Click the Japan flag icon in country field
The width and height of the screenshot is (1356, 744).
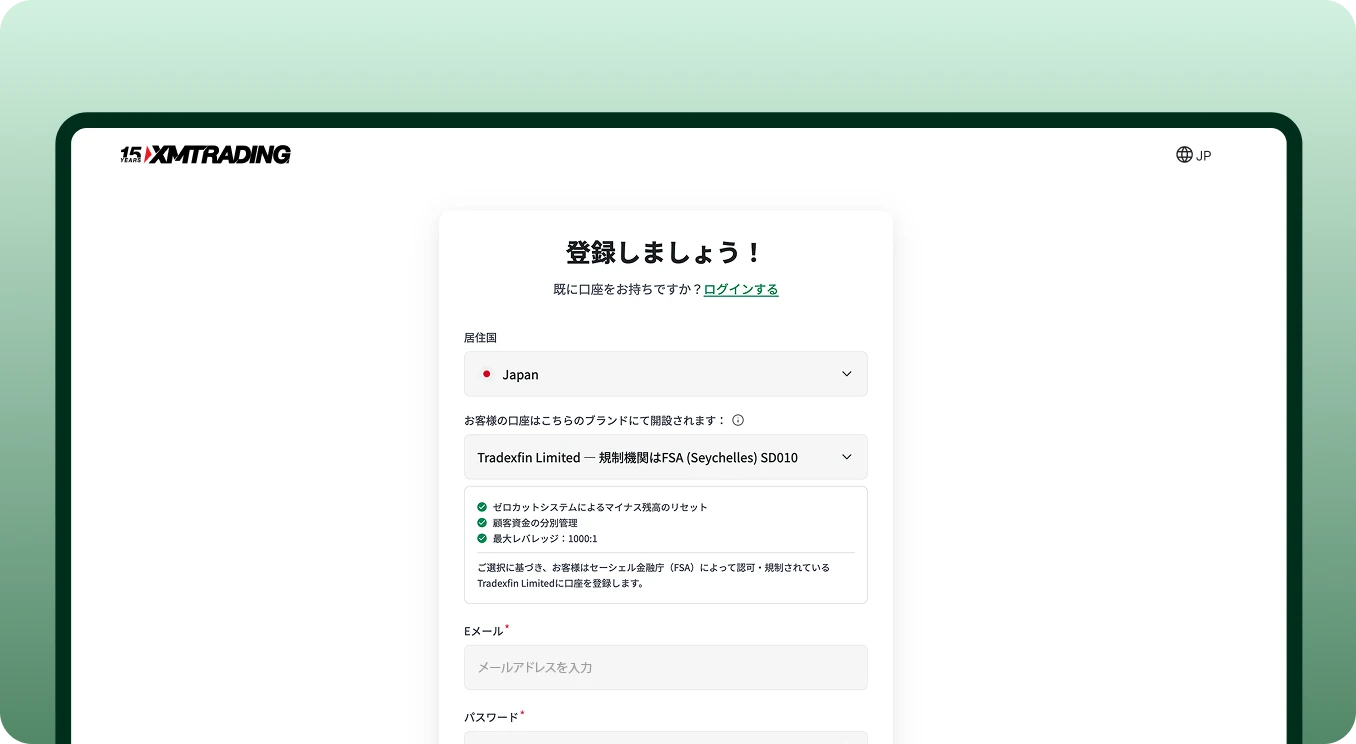pyautogui.click(x=487, y=373)
